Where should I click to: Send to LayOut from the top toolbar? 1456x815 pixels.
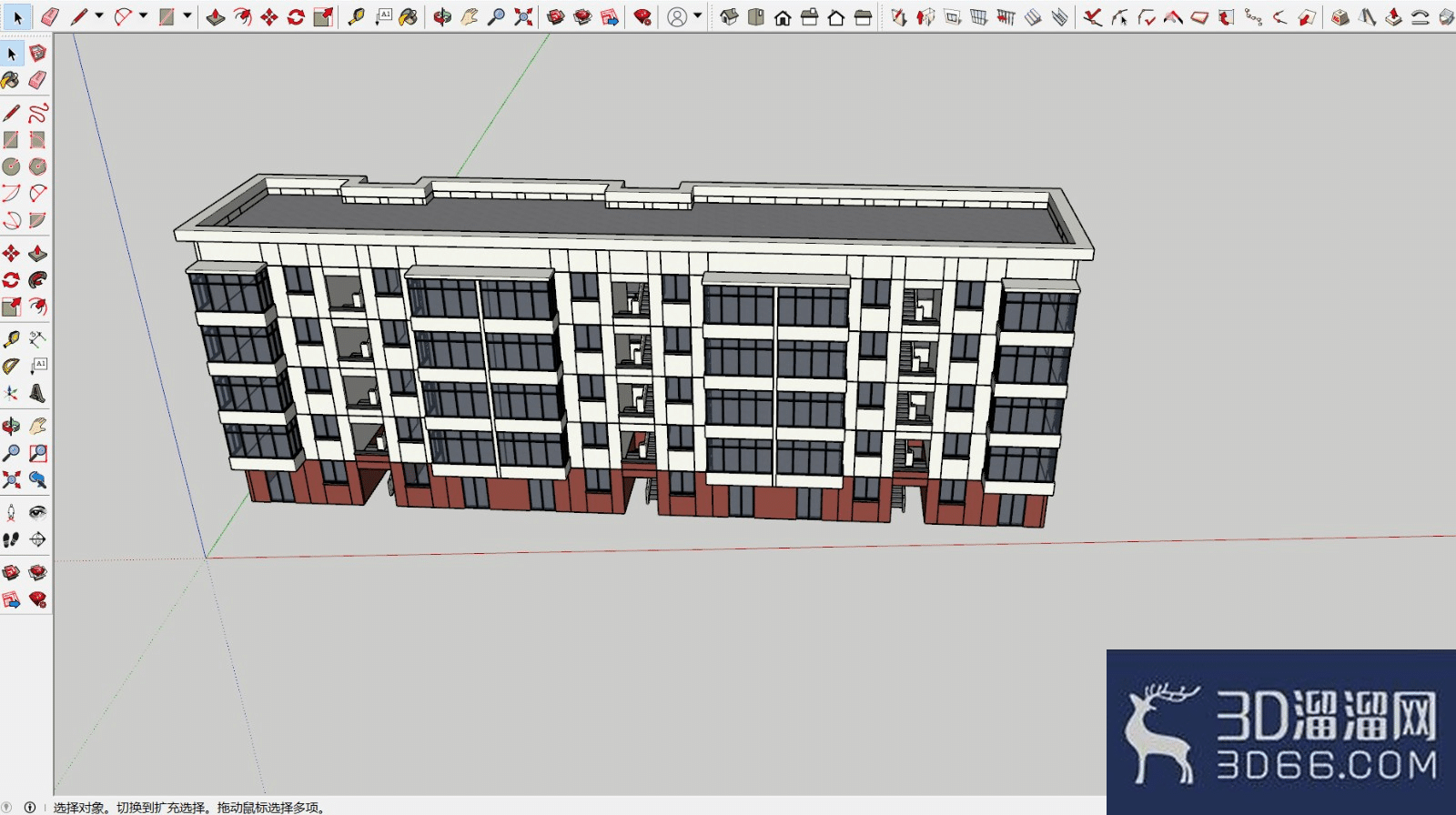click(x=610, y=16)
